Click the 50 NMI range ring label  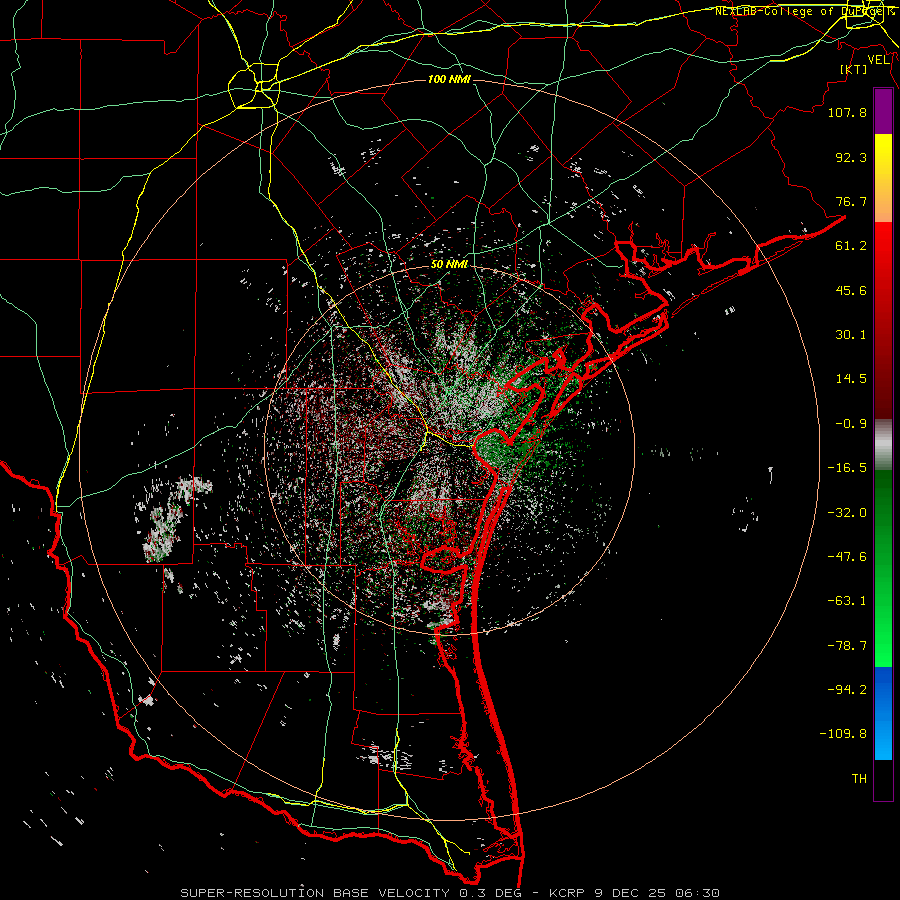coord(449,265)
